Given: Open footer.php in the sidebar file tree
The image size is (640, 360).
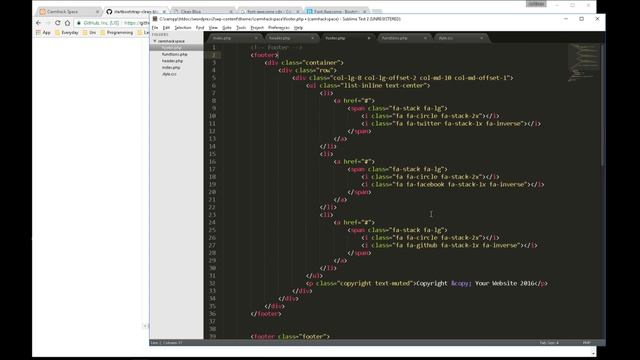Looking at the screenshot, I should tap(172, 48).
